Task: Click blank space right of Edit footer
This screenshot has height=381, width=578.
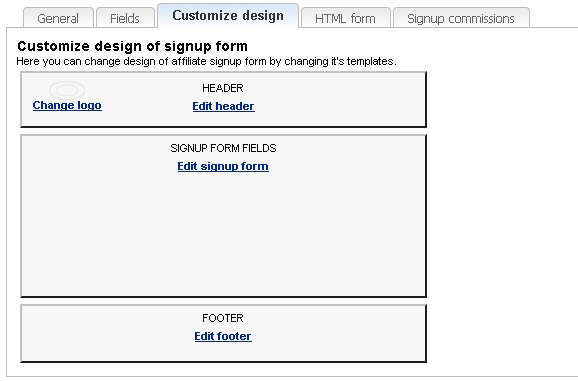Action: 338,336
